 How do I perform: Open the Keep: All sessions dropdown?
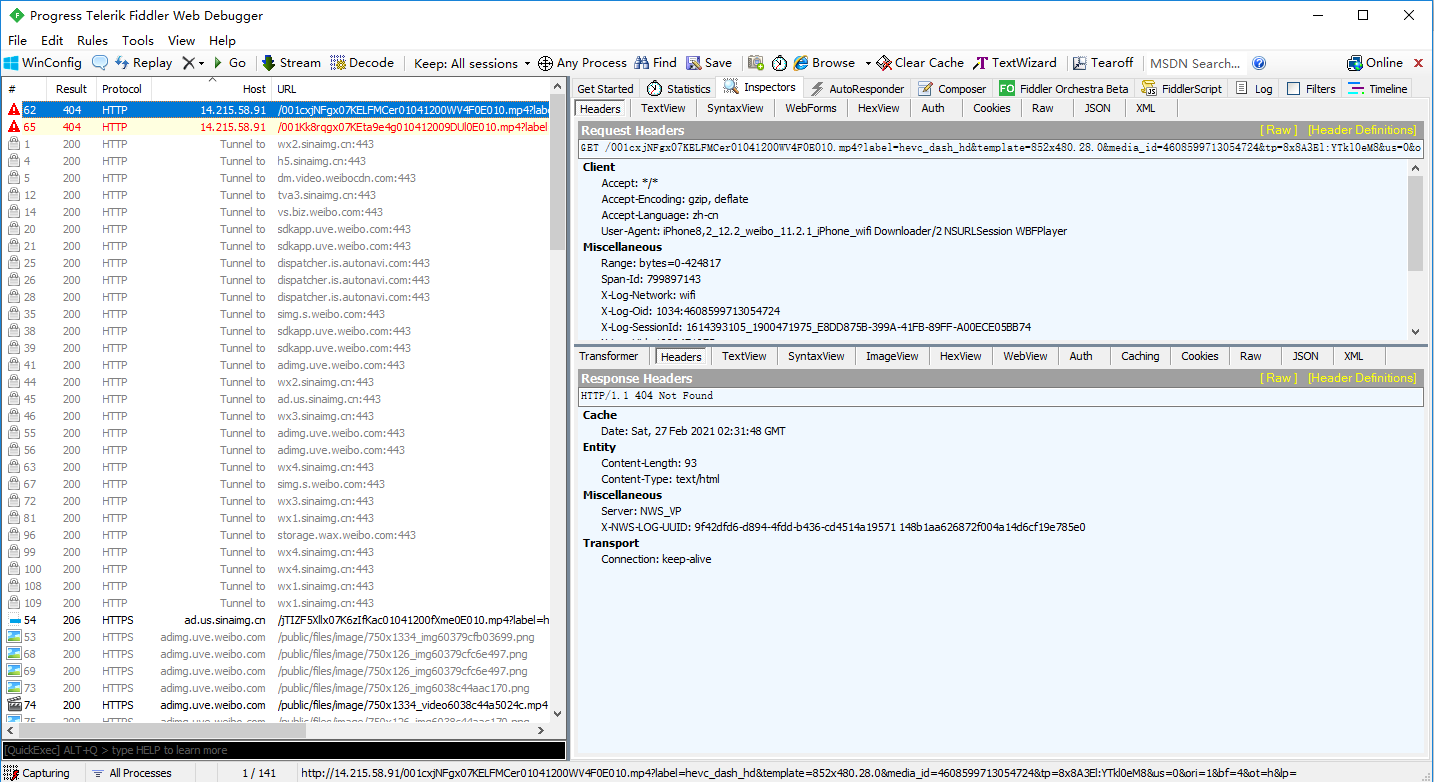tap(472, 63)
